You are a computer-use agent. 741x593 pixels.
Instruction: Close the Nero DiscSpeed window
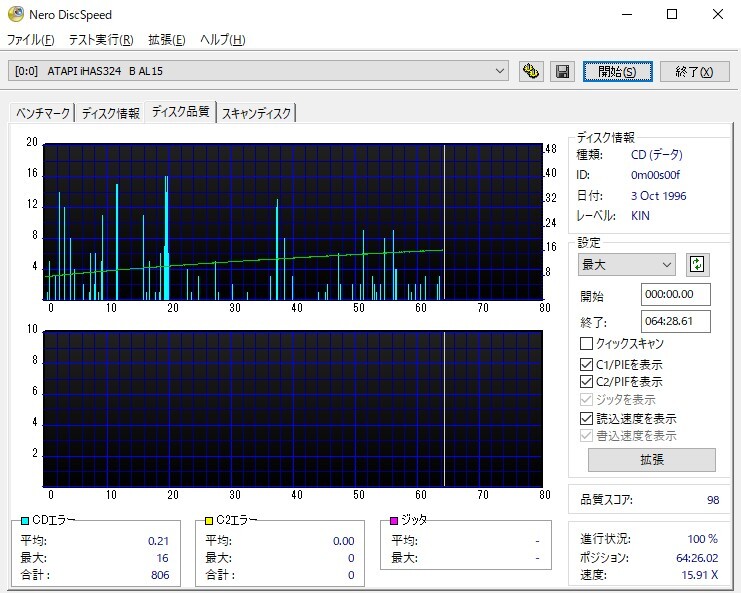718,15
